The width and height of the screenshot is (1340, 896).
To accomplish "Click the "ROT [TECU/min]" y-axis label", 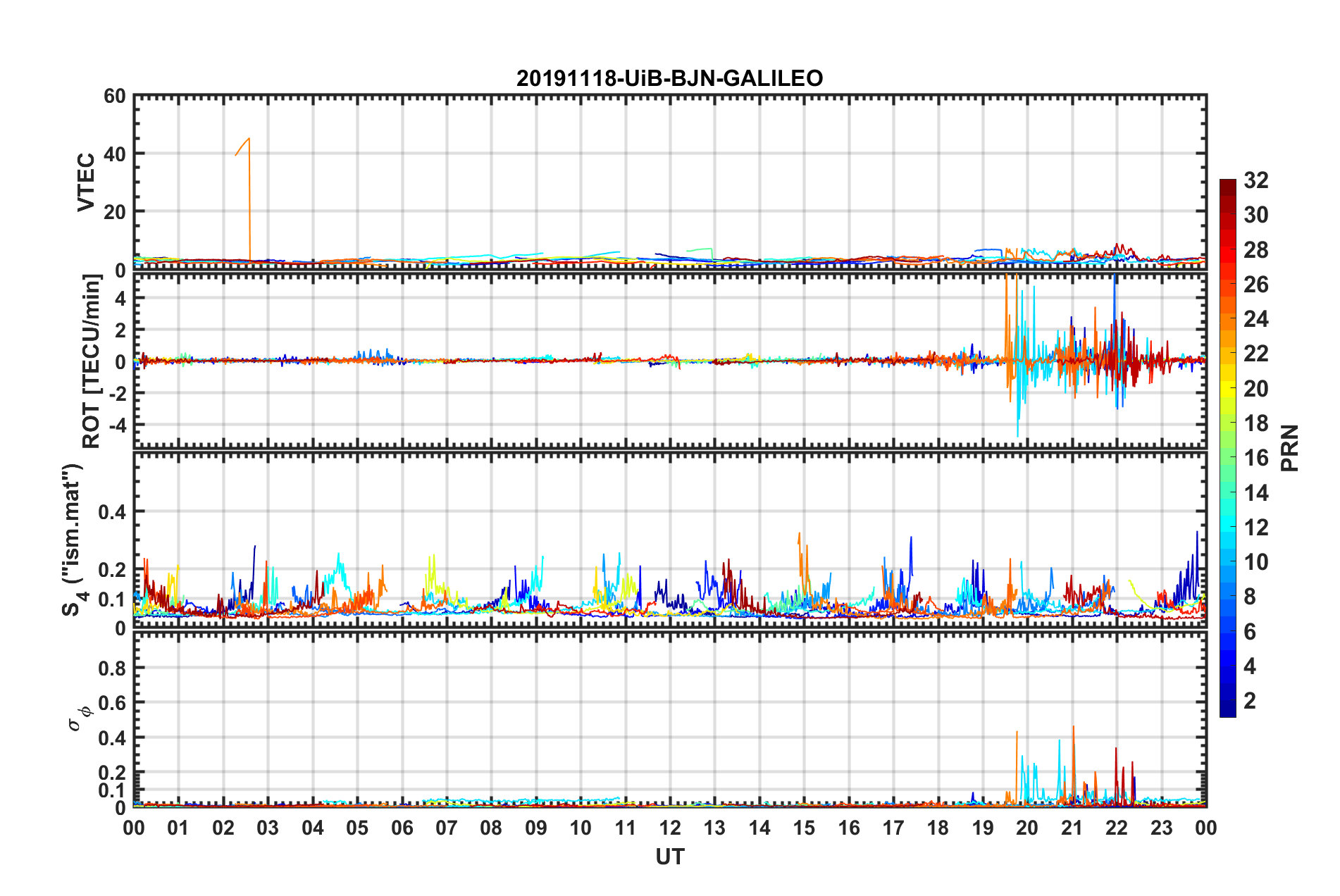I will [92, 361].
